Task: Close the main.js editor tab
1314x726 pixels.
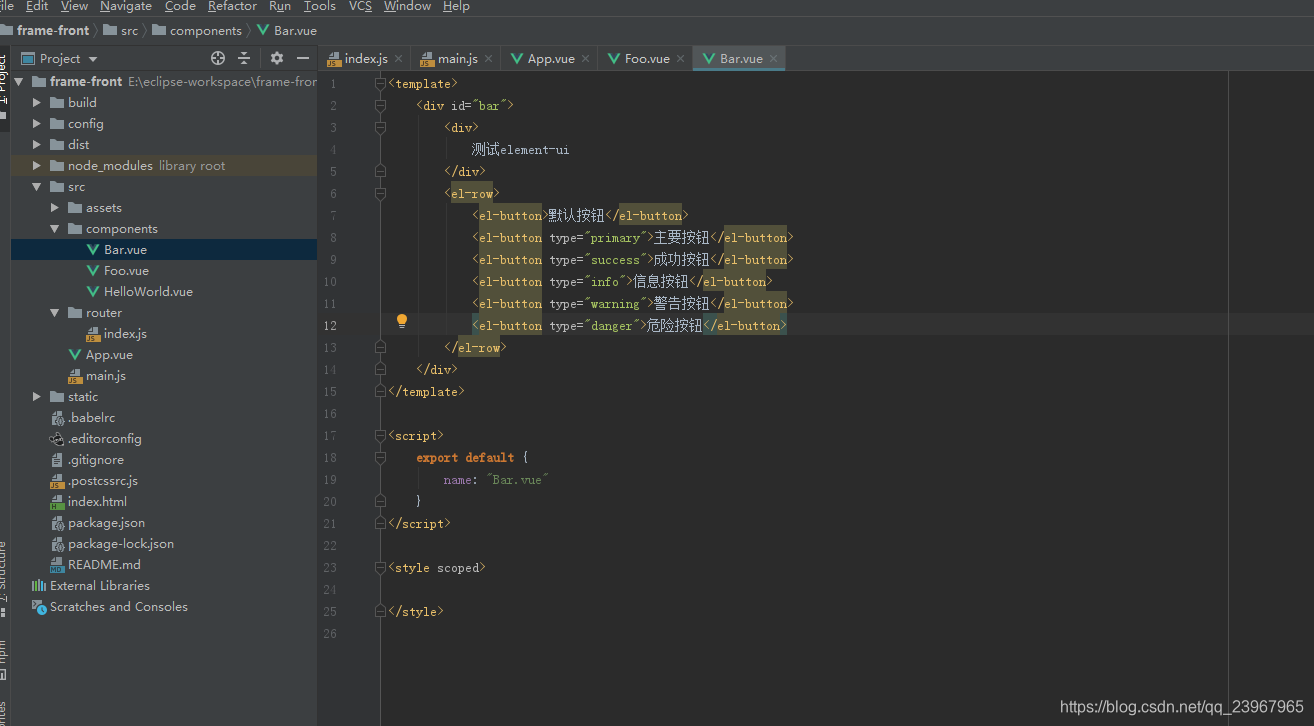Action: coord(489,59)
